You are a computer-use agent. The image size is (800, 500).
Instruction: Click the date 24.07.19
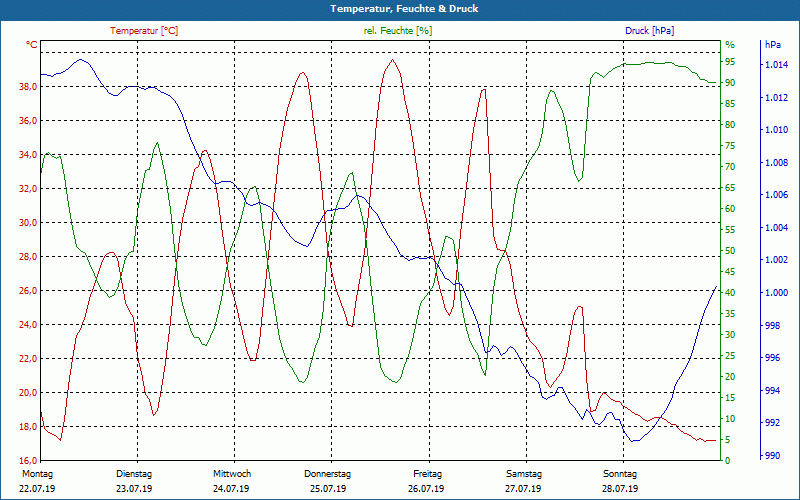coord(231,489)
